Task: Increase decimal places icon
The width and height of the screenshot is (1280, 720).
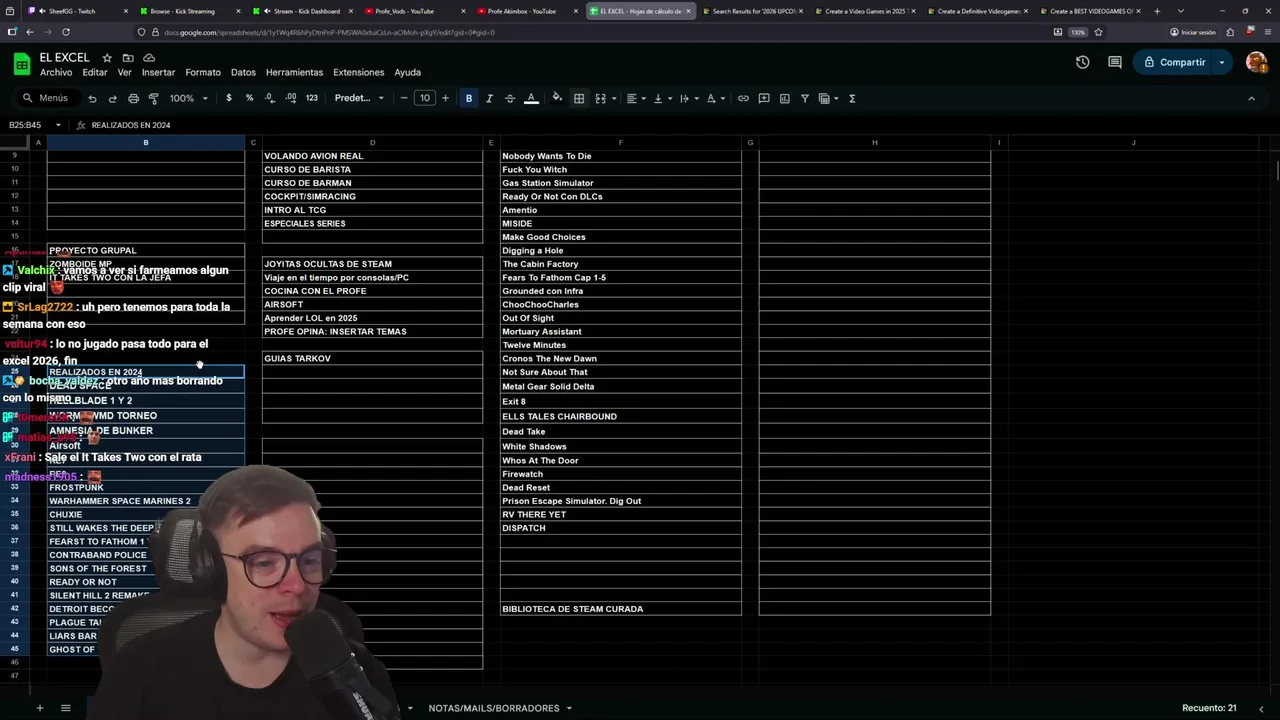Action: 291,98
